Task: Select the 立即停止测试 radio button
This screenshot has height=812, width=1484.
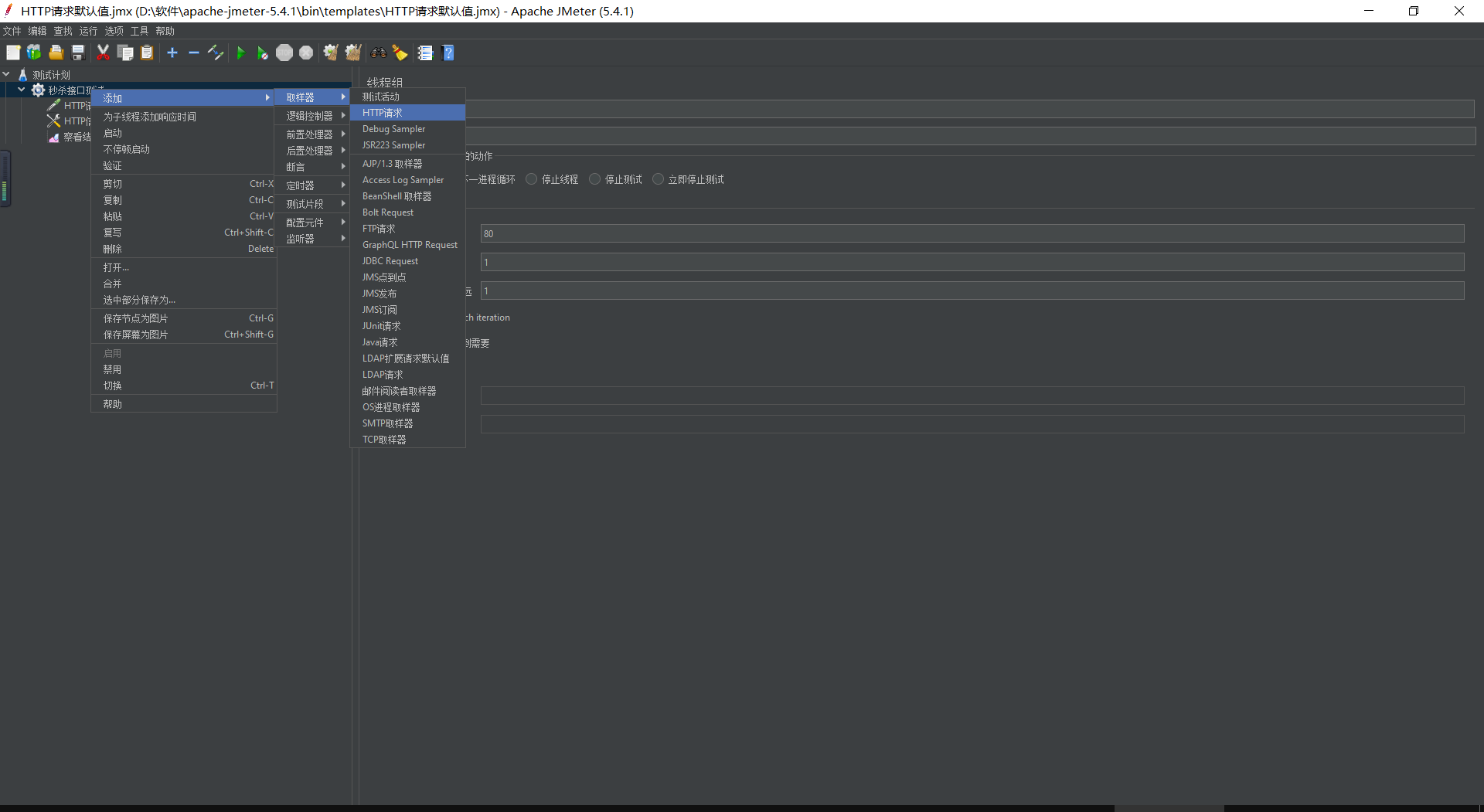Action: tap(659, 179)
